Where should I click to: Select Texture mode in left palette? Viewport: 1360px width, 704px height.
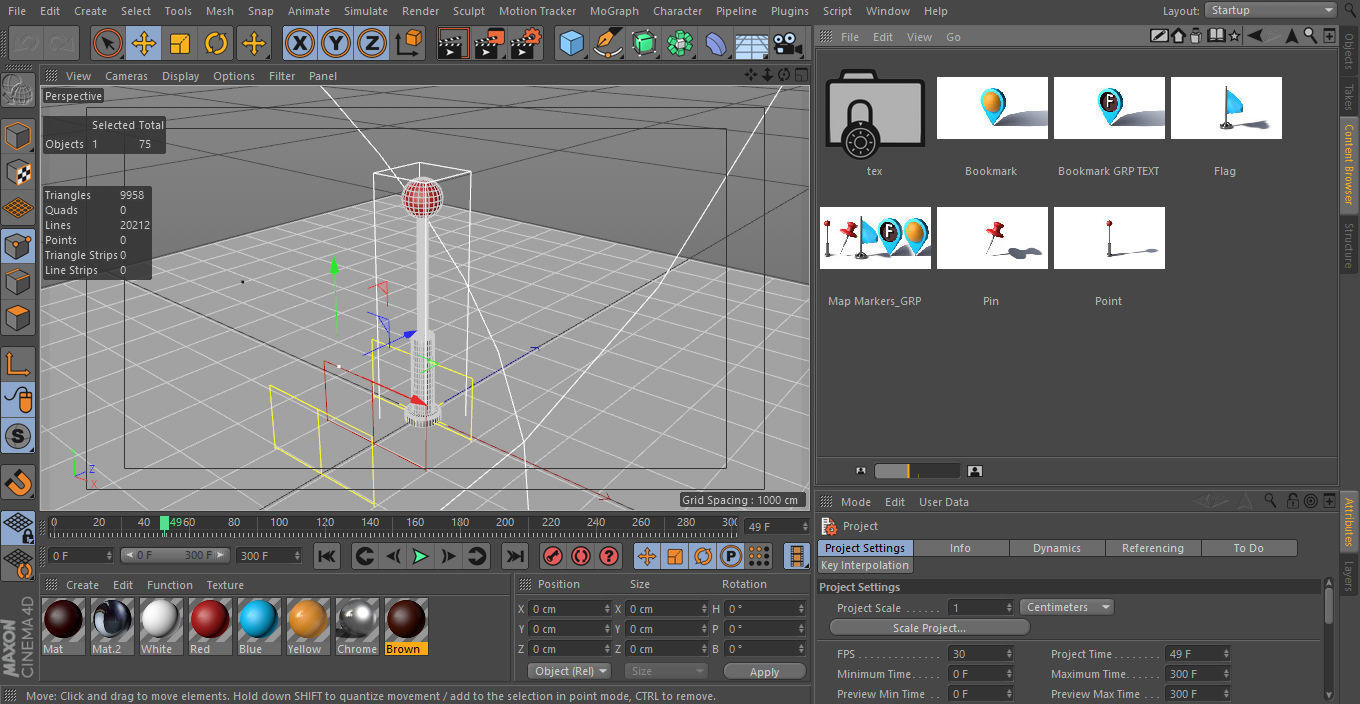[18, 171]
